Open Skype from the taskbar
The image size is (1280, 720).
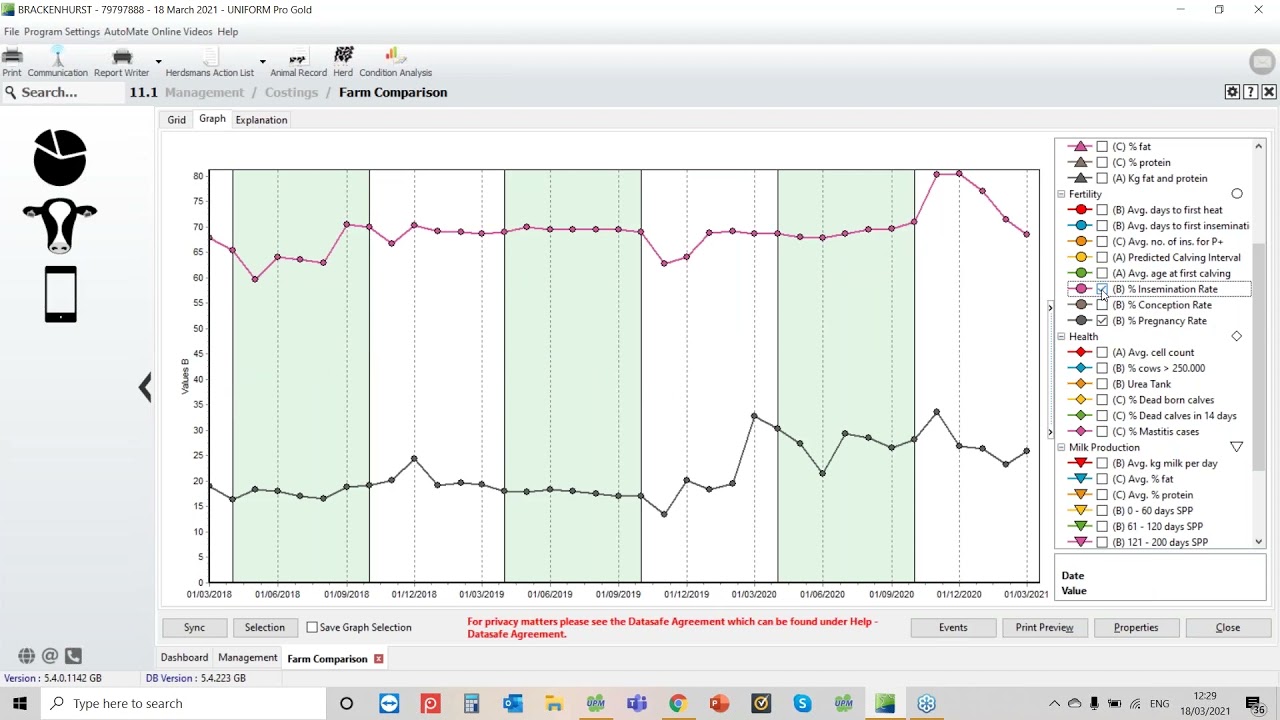[802, 704]
